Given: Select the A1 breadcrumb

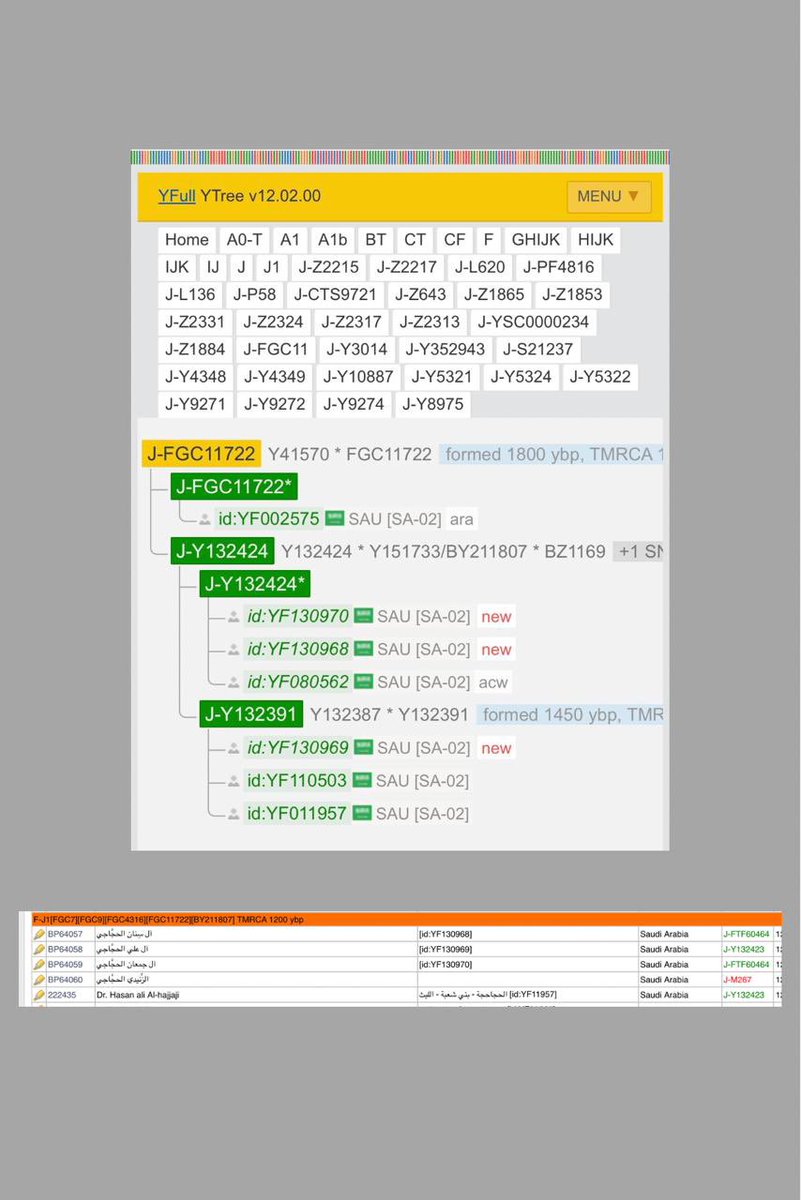Looking at the screenshot, I should (x=290, y=240).
